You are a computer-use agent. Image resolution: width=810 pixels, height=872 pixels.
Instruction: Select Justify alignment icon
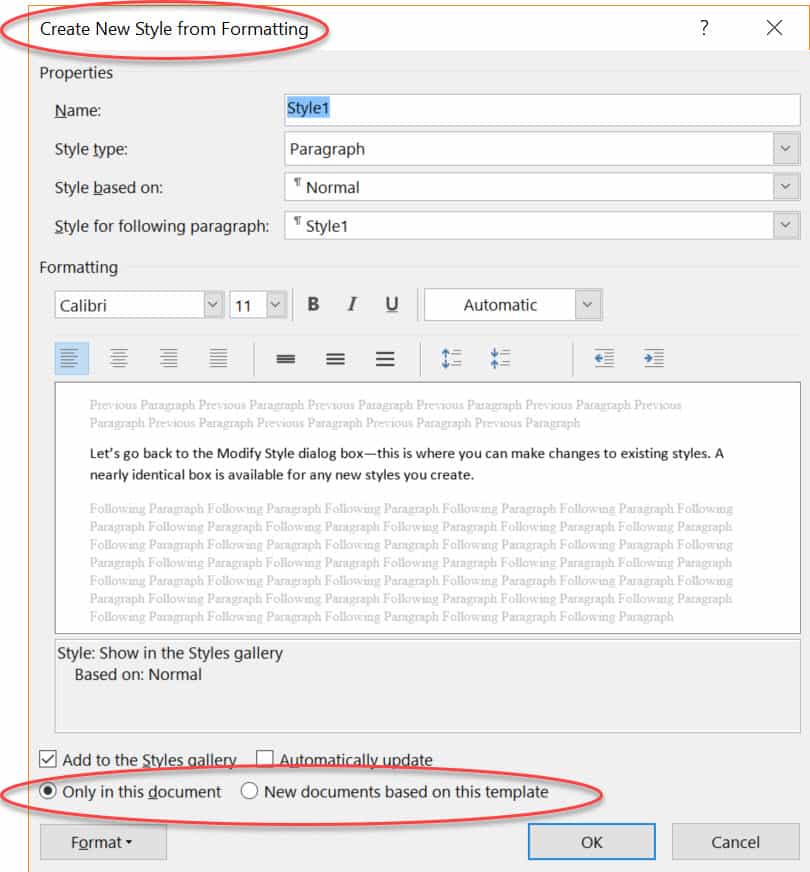pyautogui.click(x=218, y=358)
